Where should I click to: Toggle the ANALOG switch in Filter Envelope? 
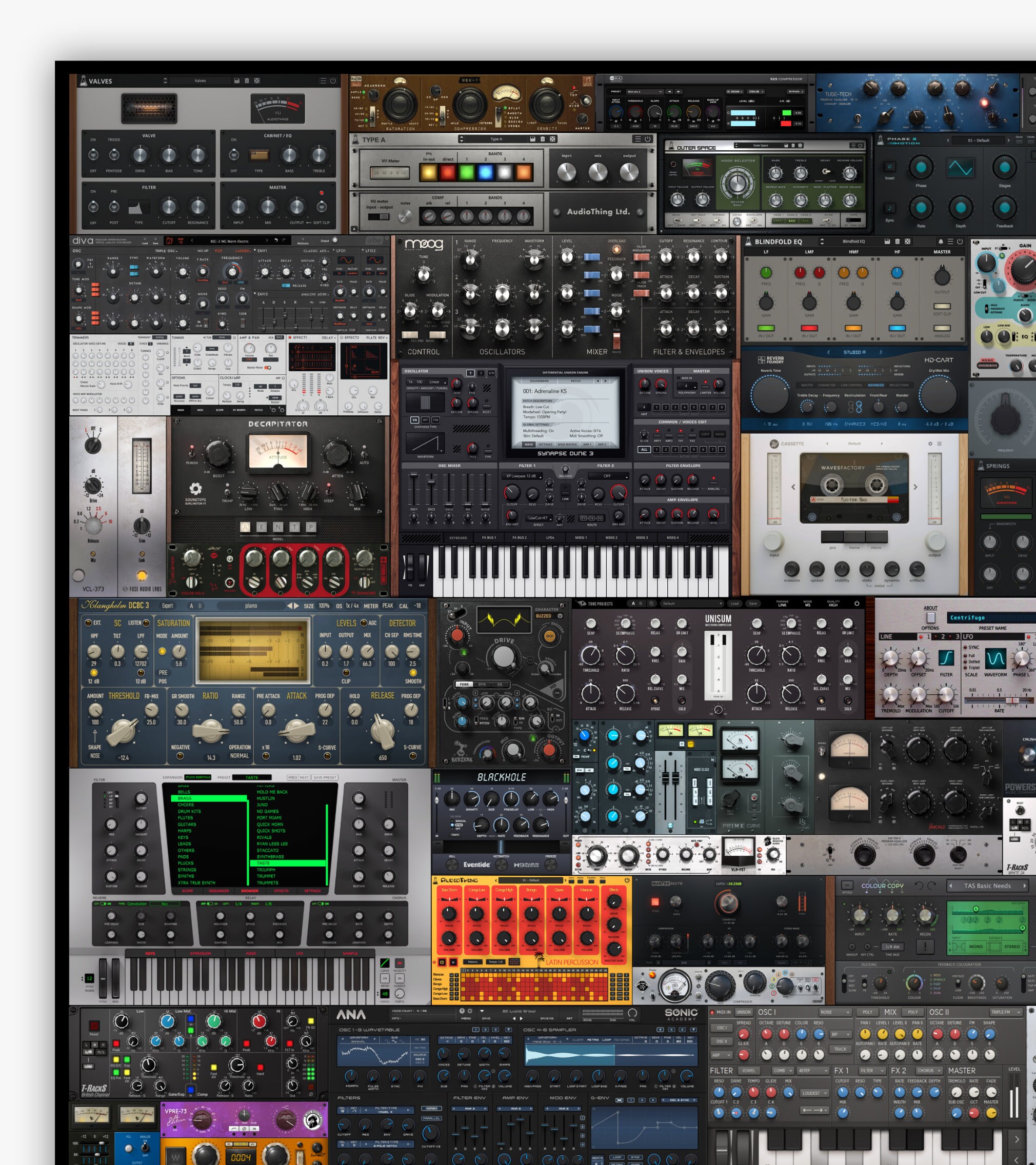point(713,484)
